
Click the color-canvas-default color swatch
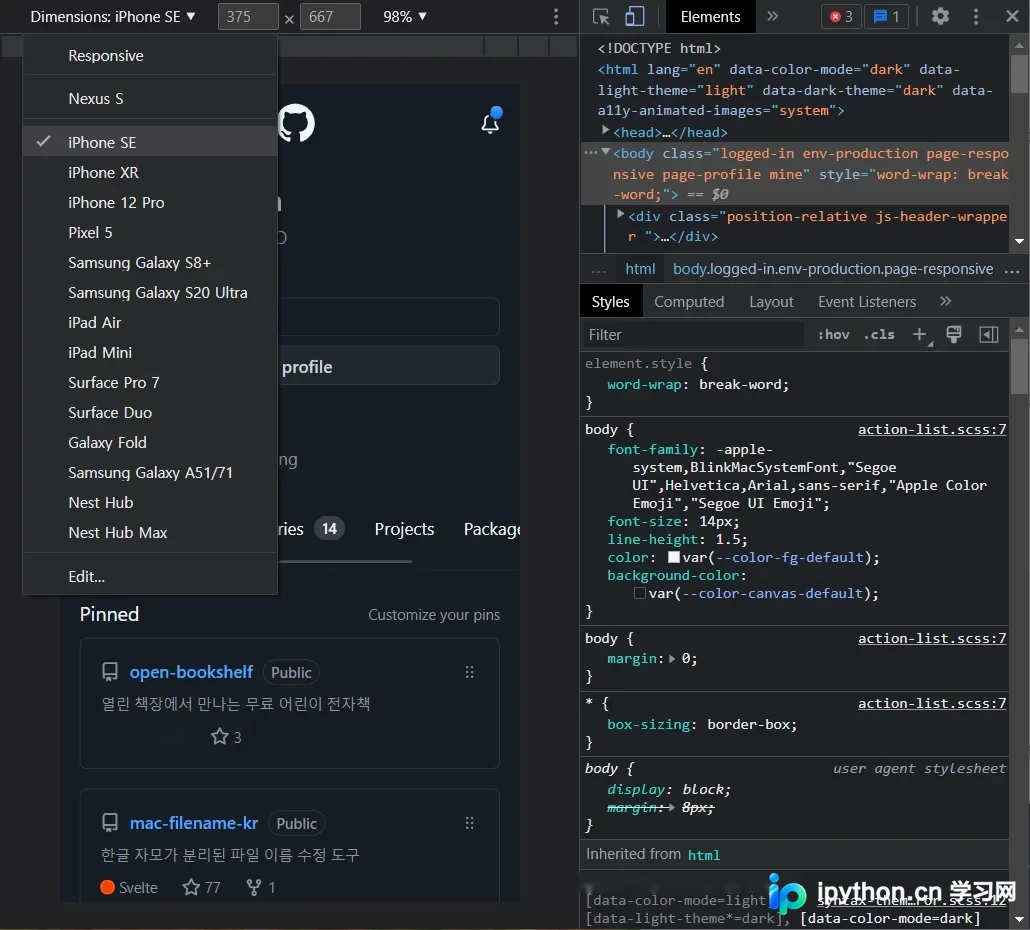point(640,593)
